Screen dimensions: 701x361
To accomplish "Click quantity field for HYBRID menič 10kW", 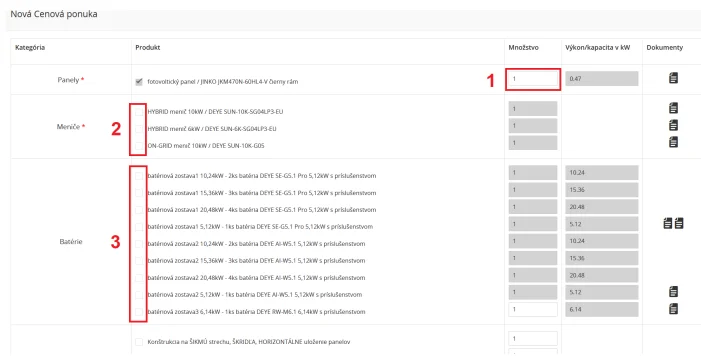I will 533,109.
